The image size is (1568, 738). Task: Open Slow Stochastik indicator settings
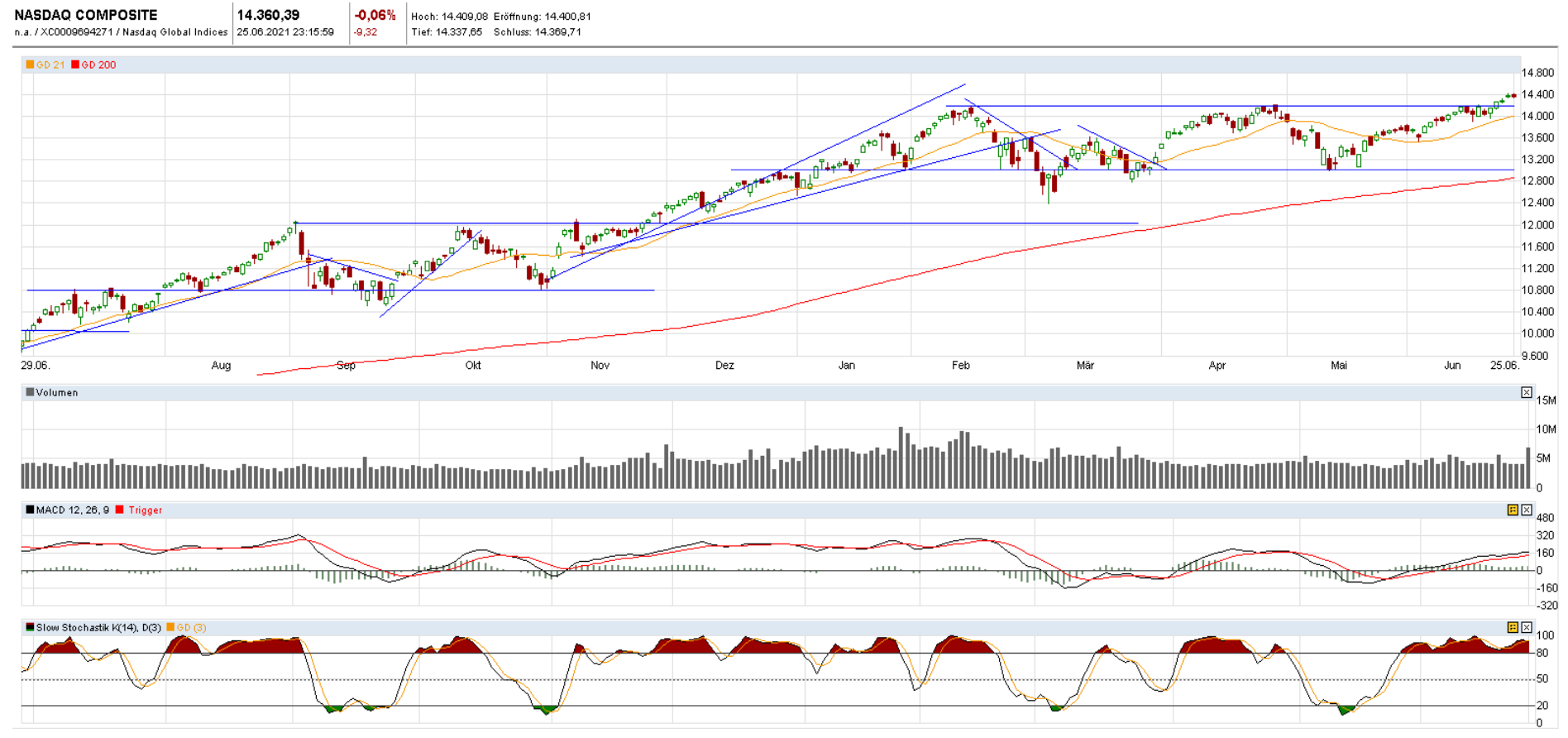1513,627
